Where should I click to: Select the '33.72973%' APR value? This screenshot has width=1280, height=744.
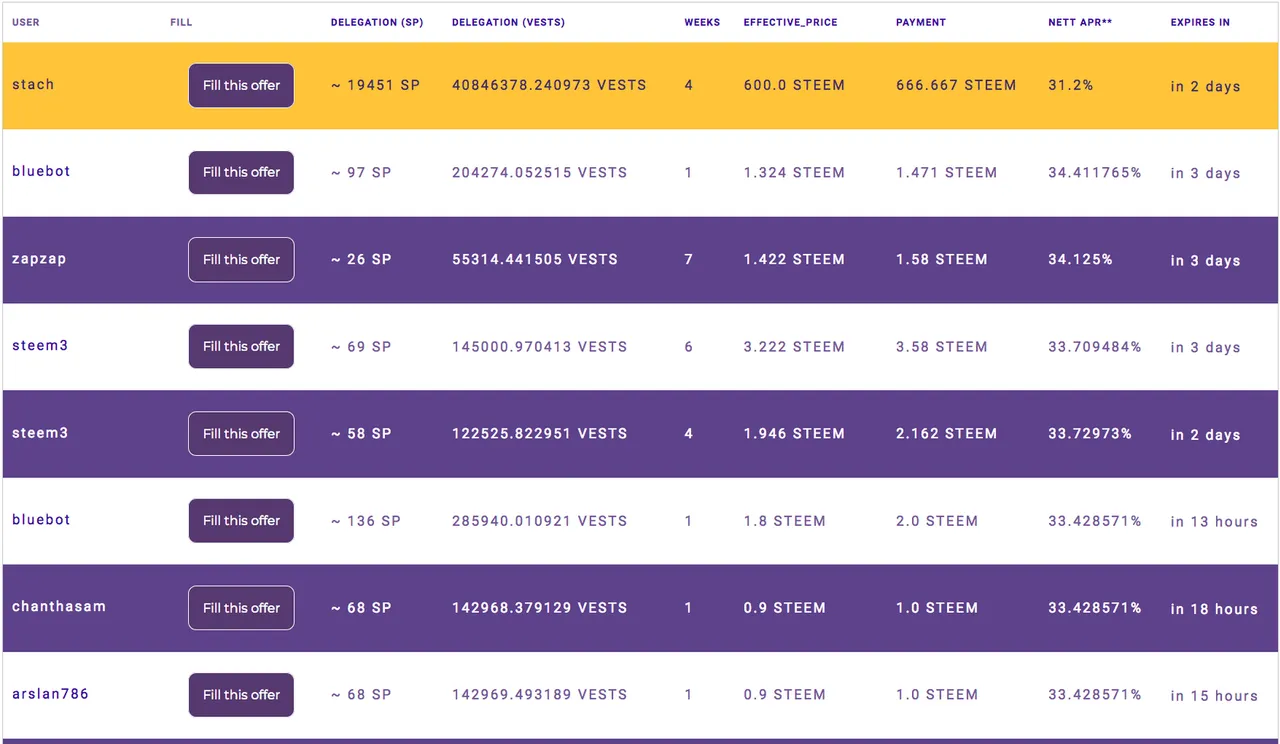tap(1090, 434)
